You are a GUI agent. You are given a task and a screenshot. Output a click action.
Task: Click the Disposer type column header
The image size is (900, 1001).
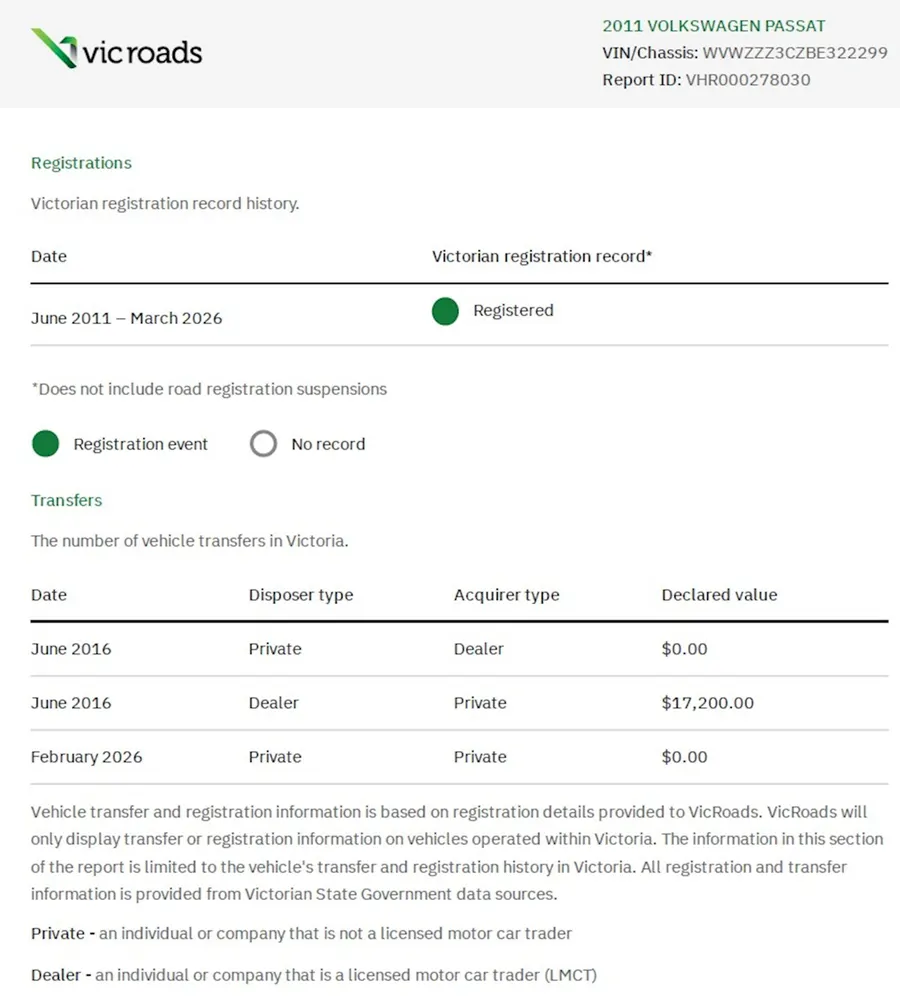pos(301,595)
